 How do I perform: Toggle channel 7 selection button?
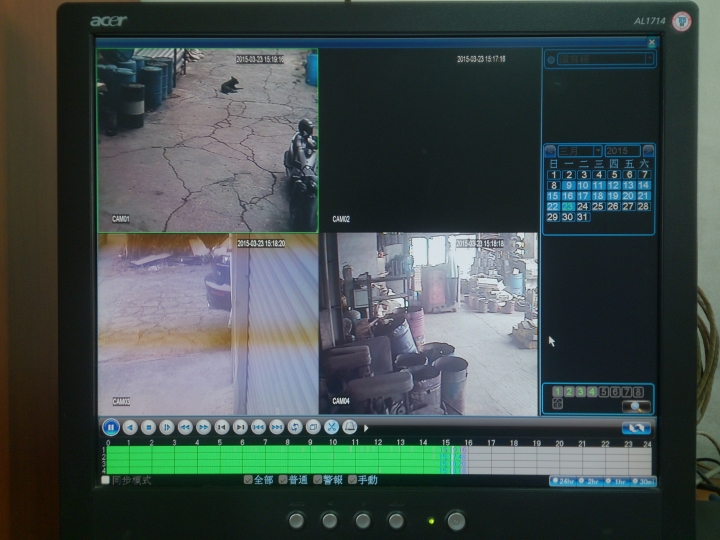627,392
